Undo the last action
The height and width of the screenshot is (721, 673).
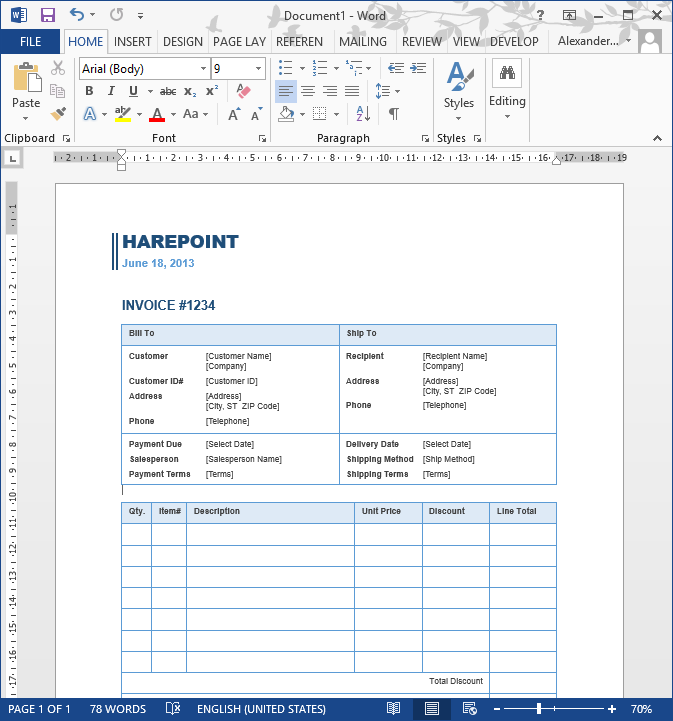[77, 15]
